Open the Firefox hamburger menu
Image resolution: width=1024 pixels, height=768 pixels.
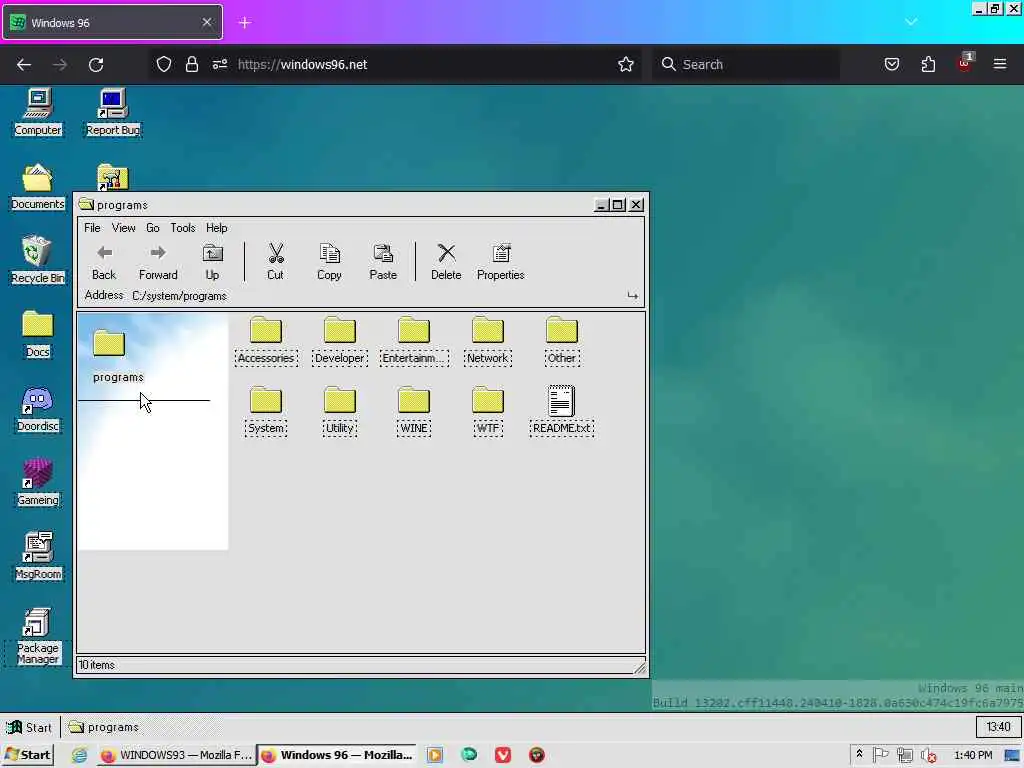point(1000,65)
